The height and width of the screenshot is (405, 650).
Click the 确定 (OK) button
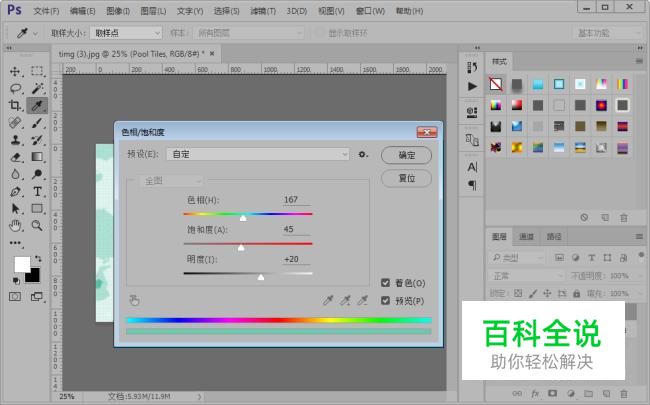(406, 155)
